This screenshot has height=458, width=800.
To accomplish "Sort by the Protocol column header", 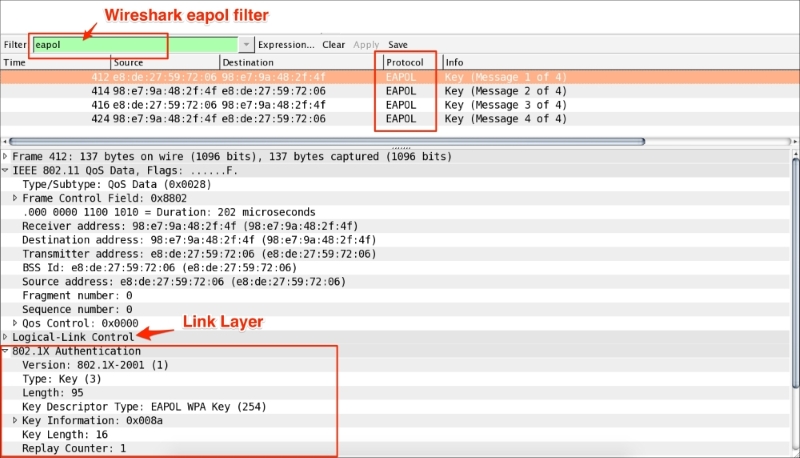I will coord(412,62).
